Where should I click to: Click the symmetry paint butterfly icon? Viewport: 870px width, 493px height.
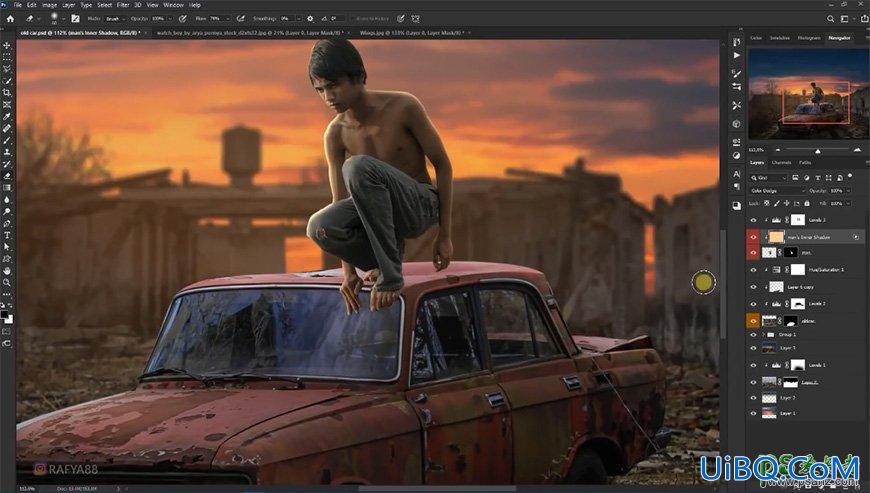click(x=416, y=19)
